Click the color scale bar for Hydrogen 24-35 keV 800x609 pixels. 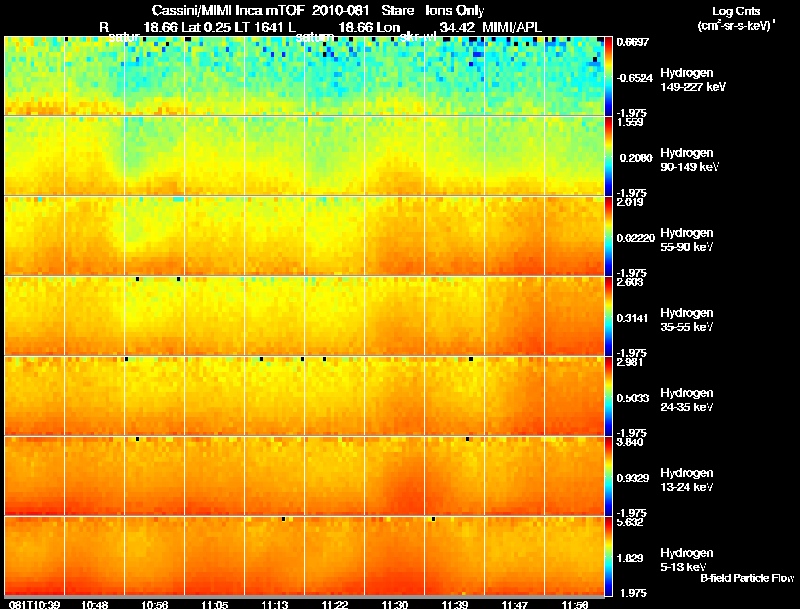[x=608, y=396]
